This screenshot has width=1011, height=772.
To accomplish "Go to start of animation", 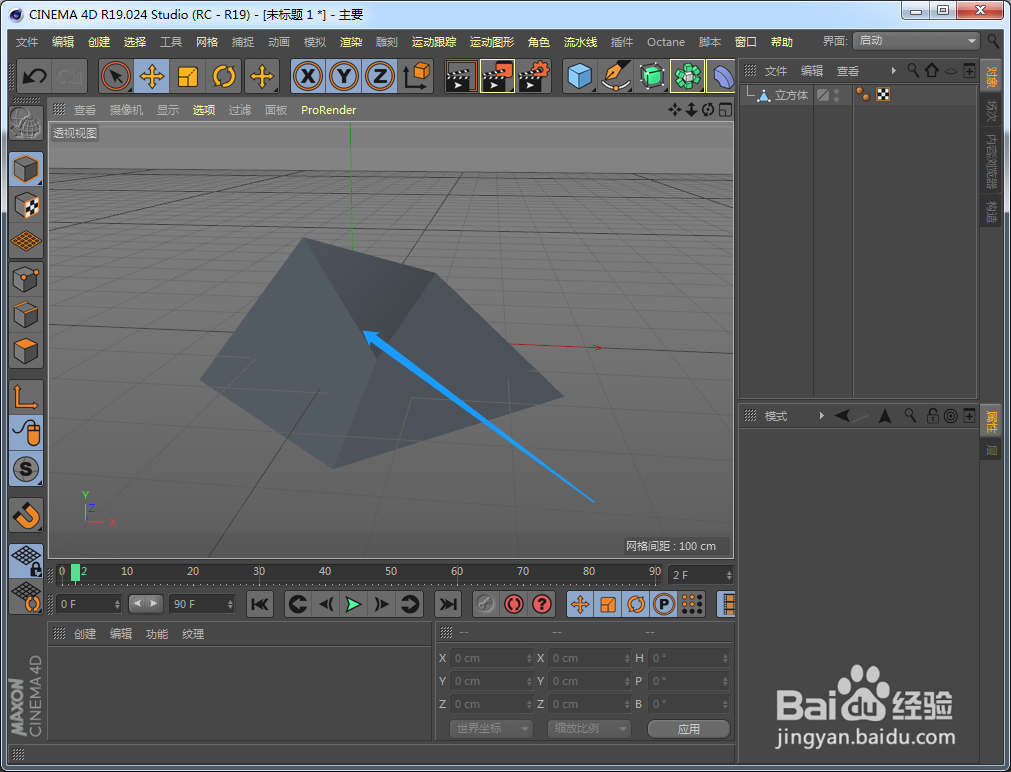I will point(260,604).
